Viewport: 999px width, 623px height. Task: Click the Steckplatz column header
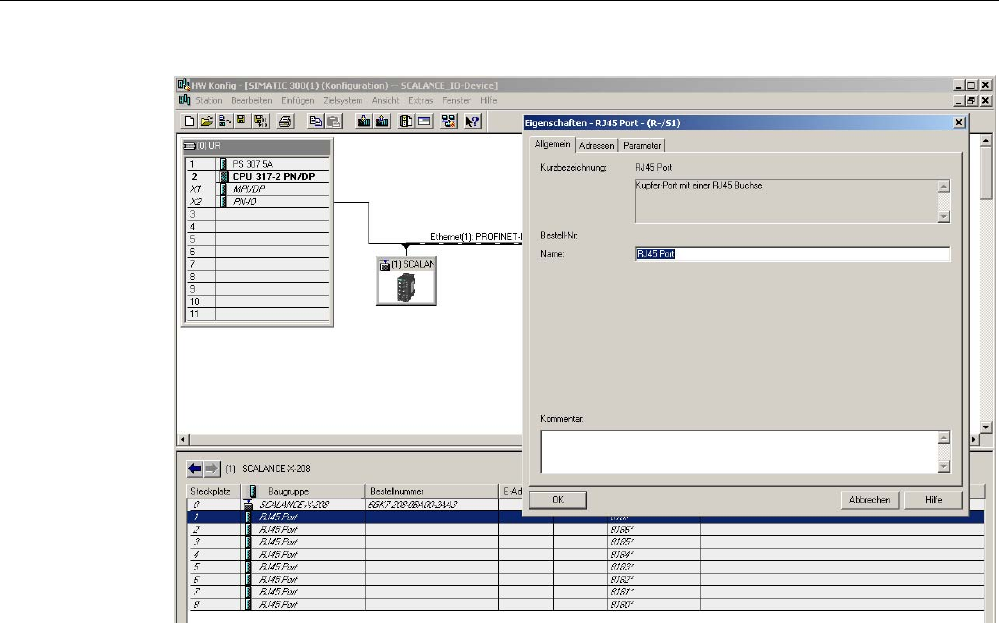coord(213,491)
